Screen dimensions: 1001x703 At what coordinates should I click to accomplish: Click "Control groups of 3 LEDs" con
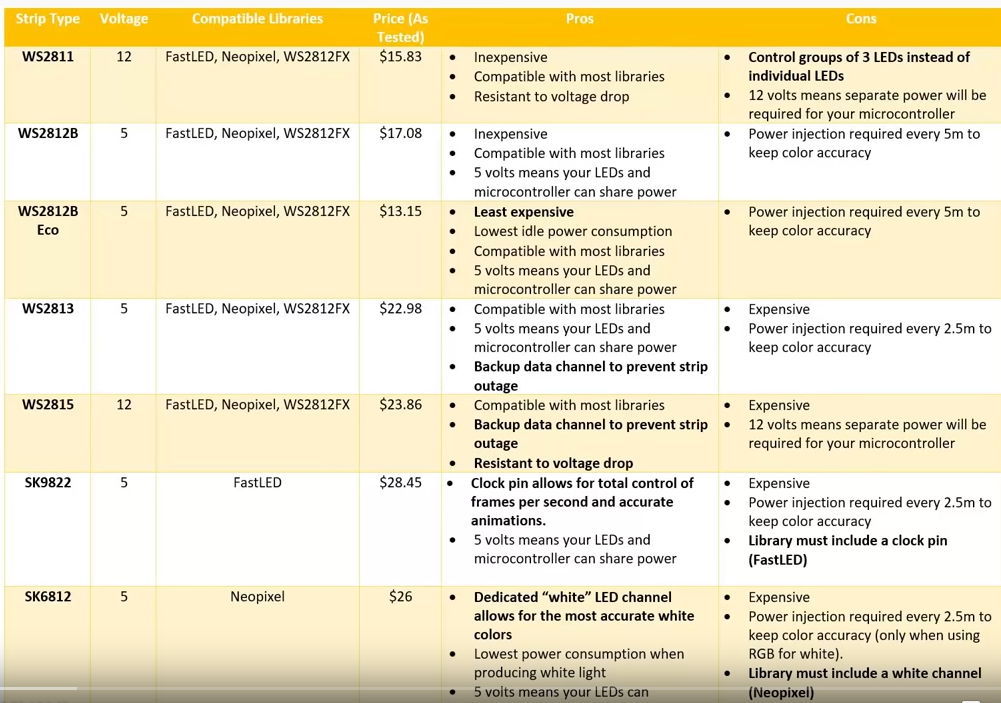859,66
